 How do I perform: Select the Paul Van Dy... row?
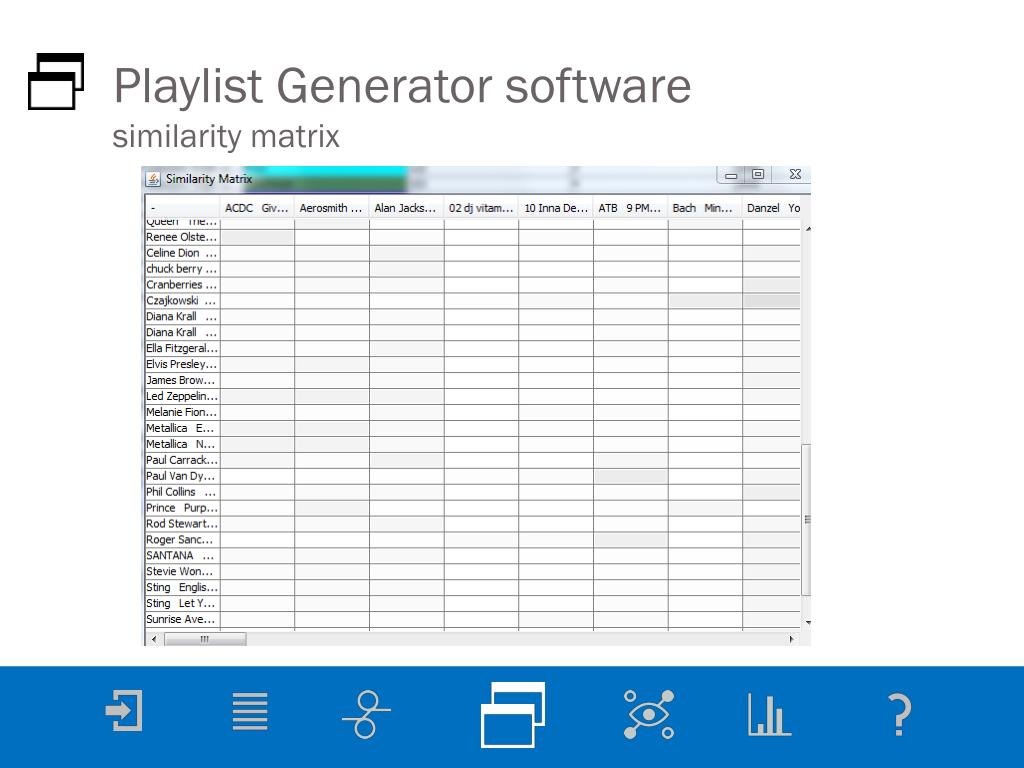coord(473,476)
